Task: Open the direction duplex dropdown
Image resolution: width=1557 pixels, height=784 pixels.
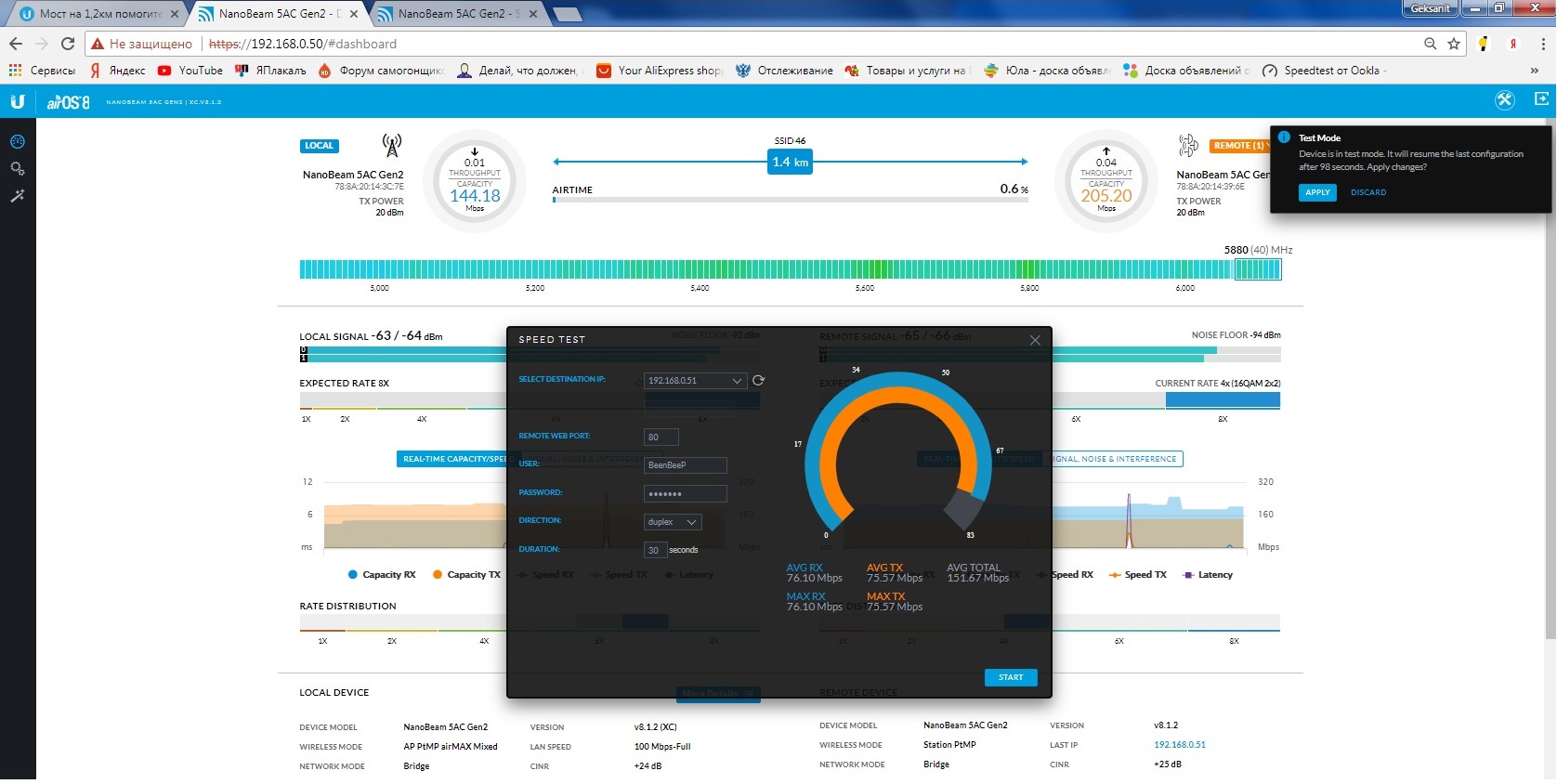Action: tap(673, 522)
